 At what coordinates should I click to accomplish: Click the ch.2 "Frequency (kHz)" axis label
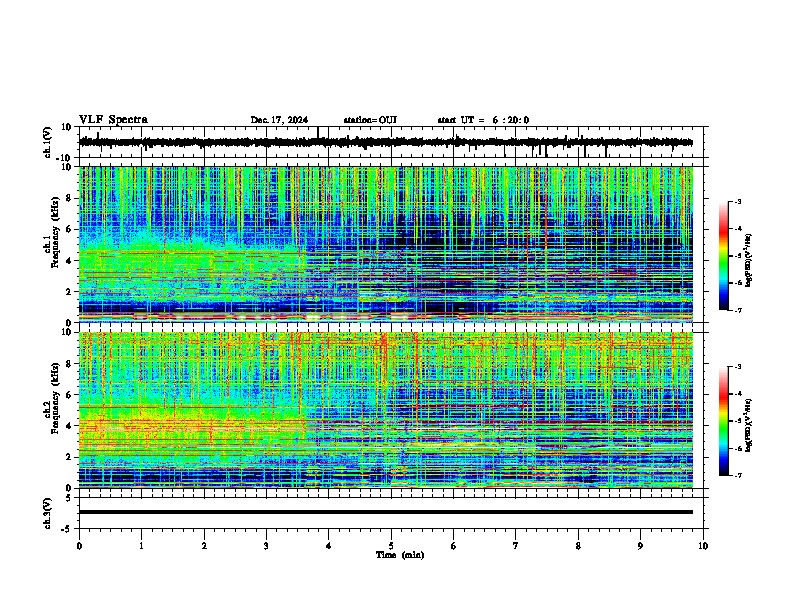click(x=57, y=397)
